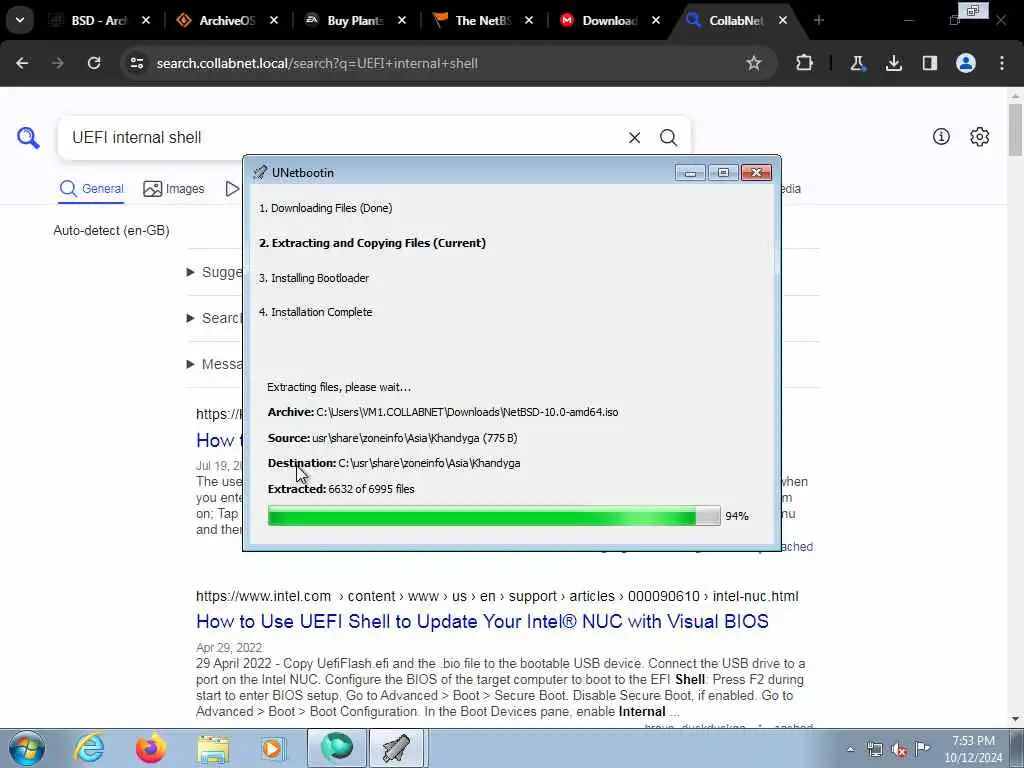The image size is (1024, 768).
Task: Open site information icon in address bar
Action: click(136, 63)
